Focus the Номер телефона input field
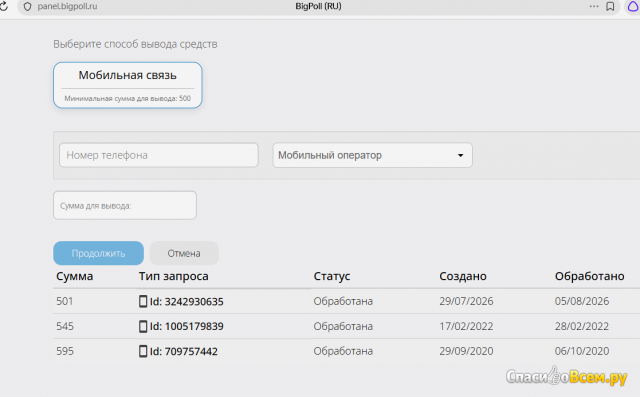Image resolution: width=640 pixels, height=397 pixels. click(x=159, y=155)
